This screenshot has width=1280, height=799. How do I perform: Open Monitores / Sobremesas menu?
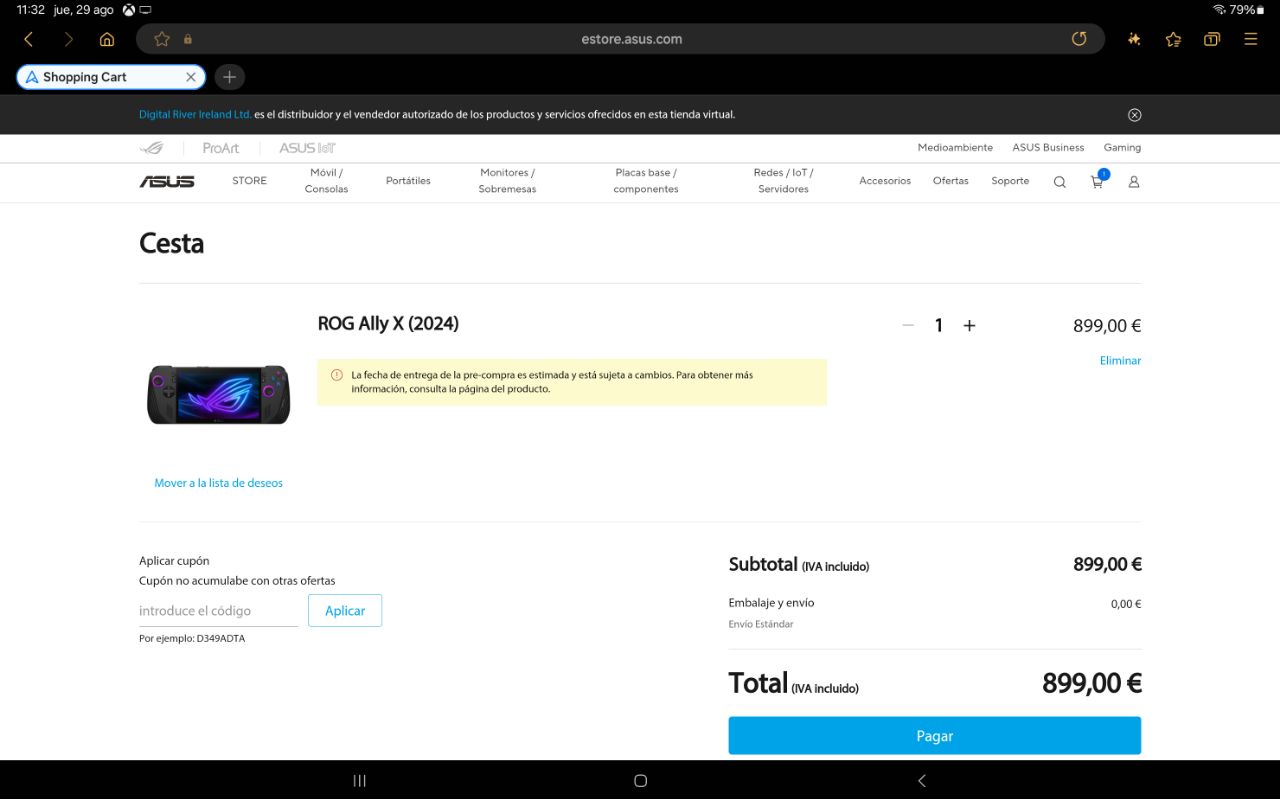(x=507, y=181)
